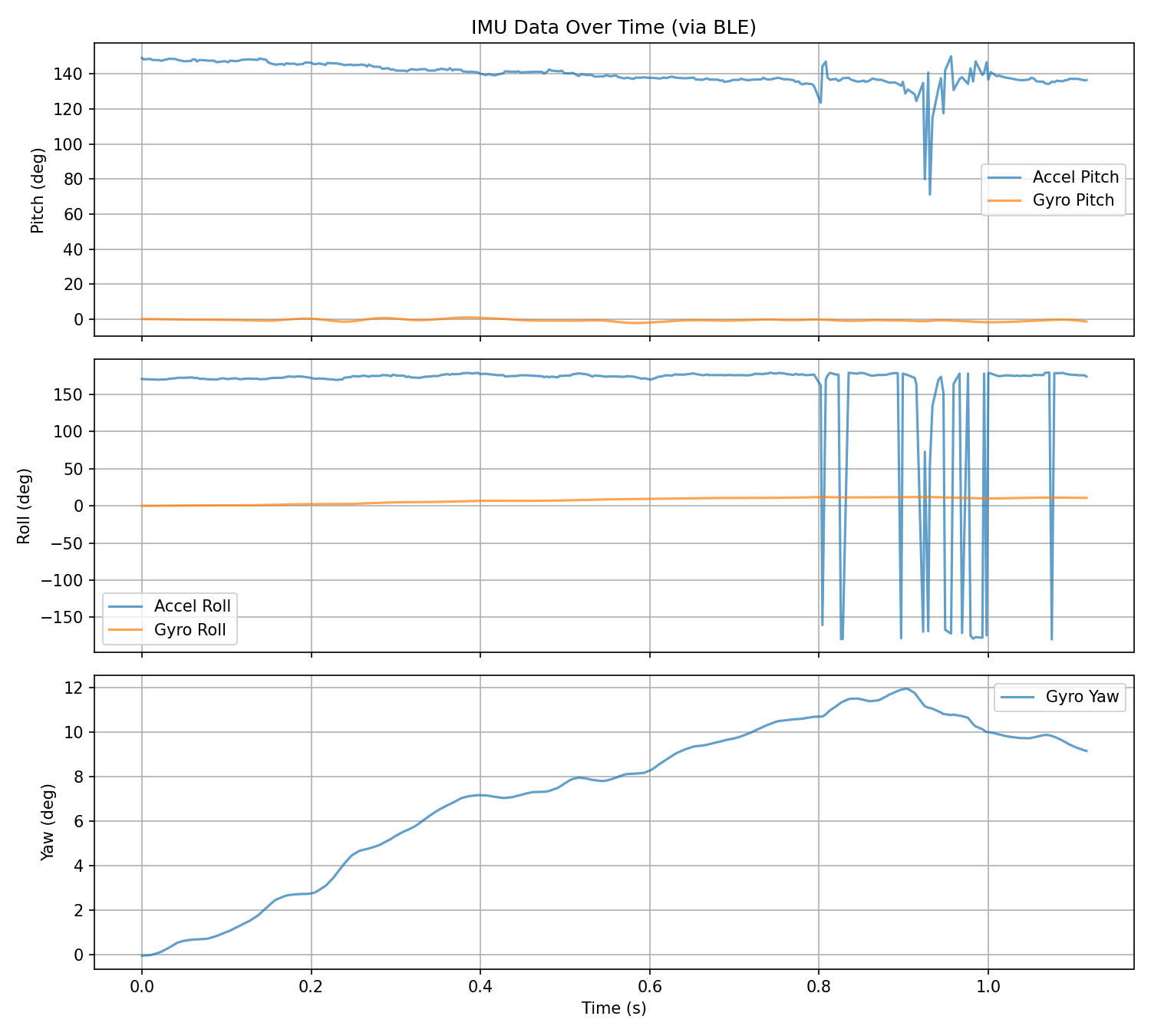Screen dimensions: 1151x1036
Task: Select the "Yaw (deg)" y-axis label
Action: pos(48,822)
